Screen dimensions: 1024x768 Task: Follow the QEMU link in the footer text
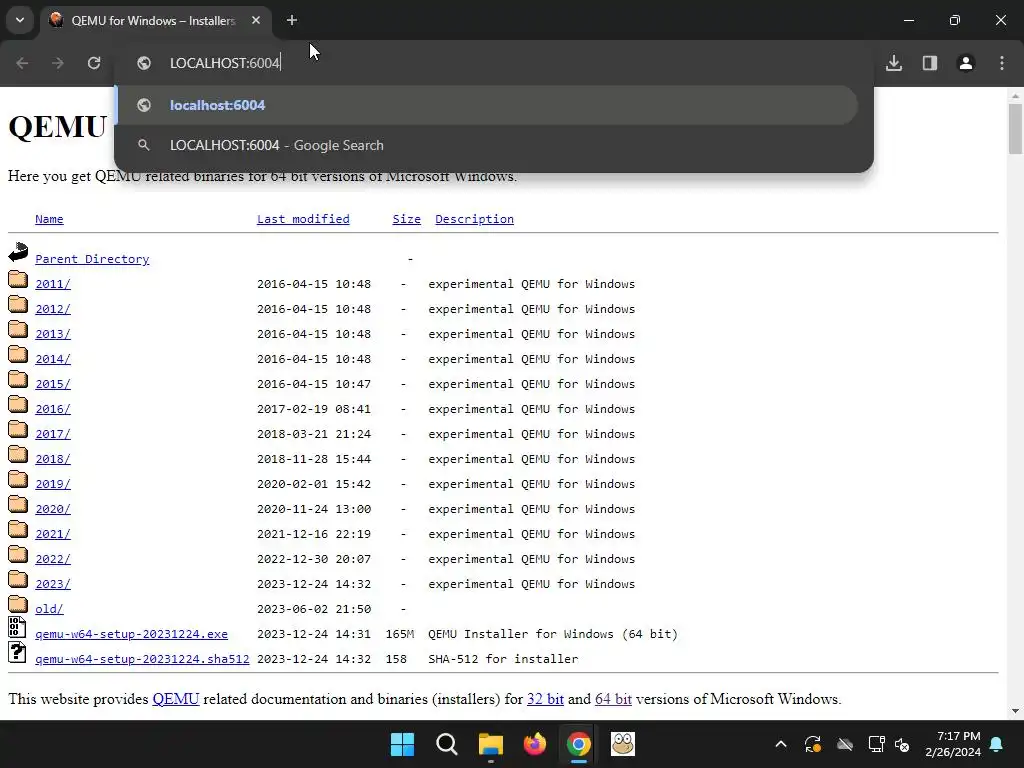click(x=176, y=699)
